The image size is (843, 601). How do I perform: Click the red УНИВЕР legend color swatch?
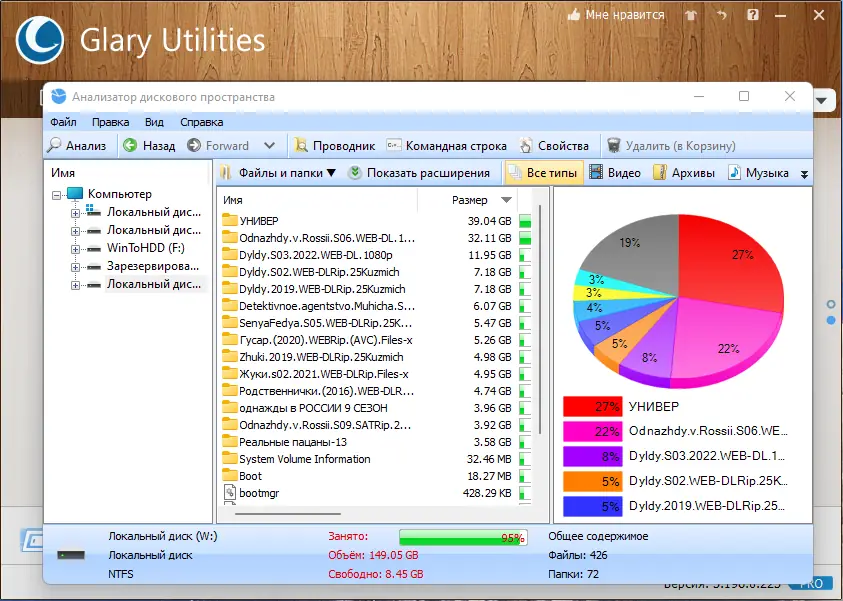pos(592,406)
